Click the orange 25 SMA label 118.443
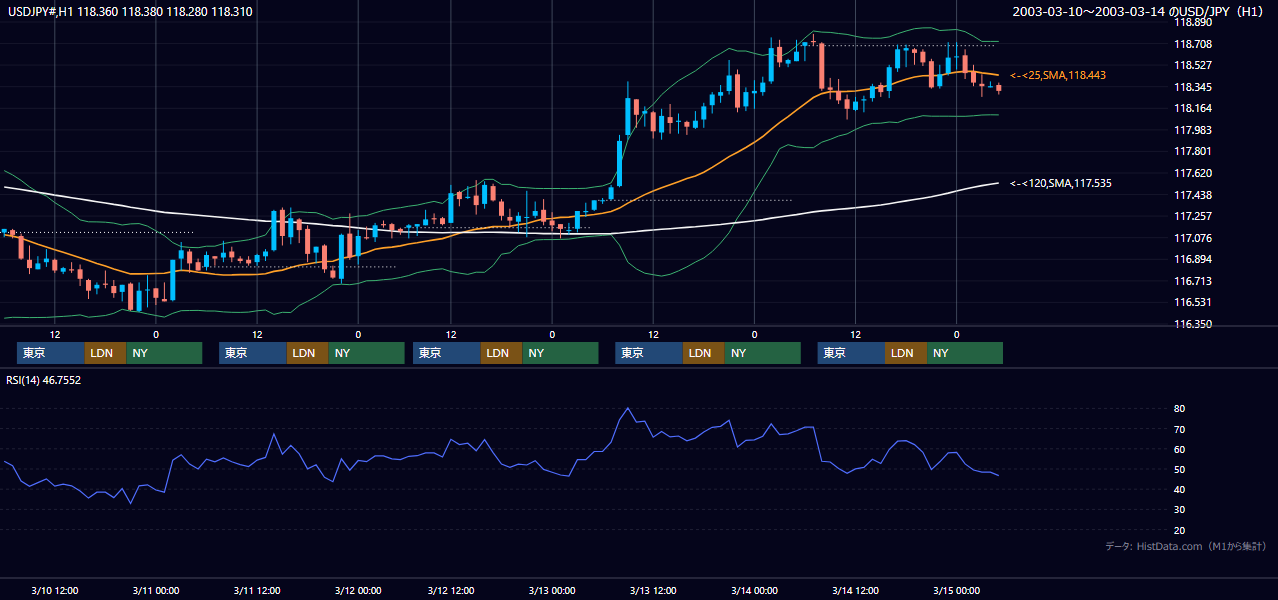 1058,75
